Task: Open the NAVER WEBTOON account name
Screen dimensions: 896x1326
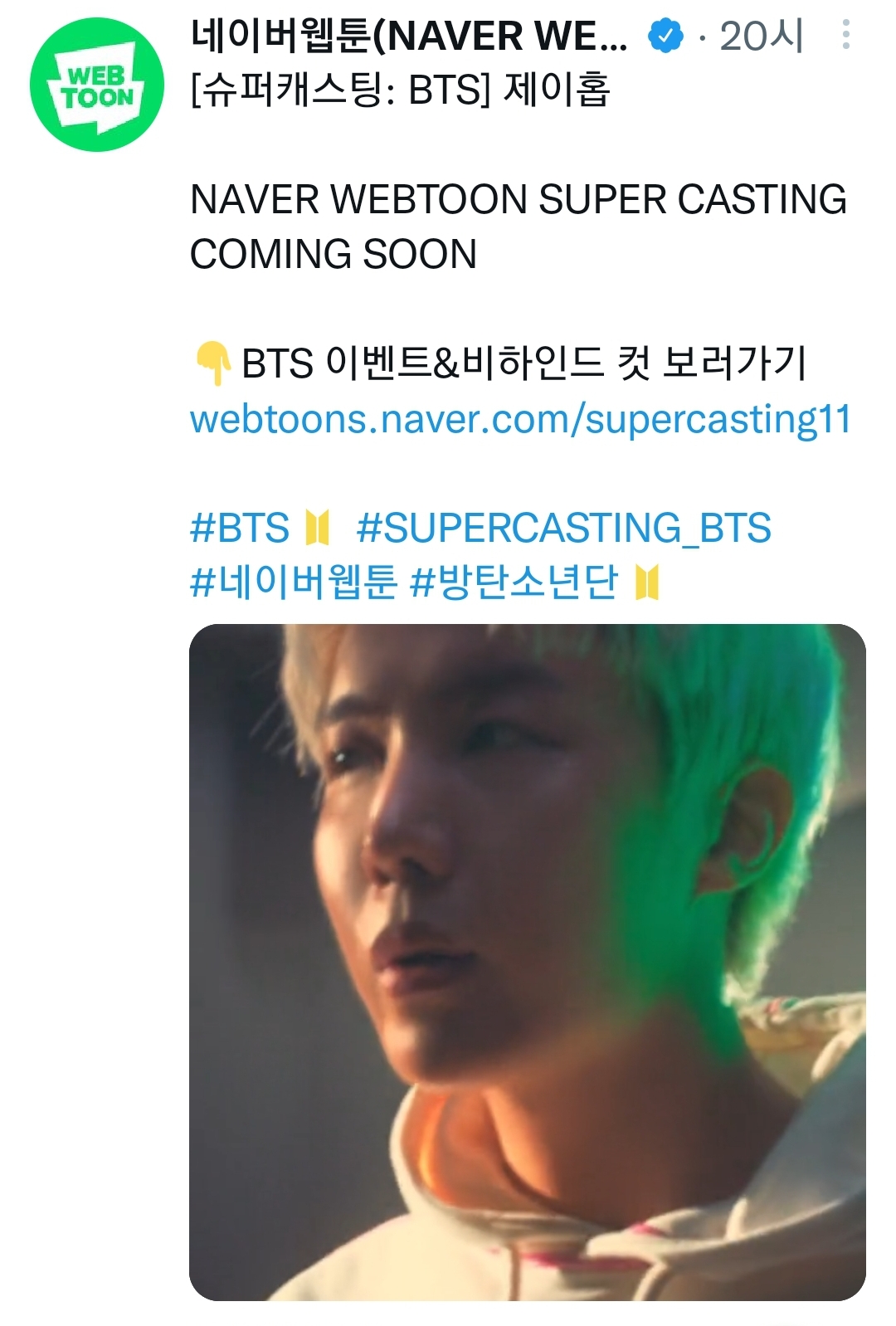Action: [409, 36]
